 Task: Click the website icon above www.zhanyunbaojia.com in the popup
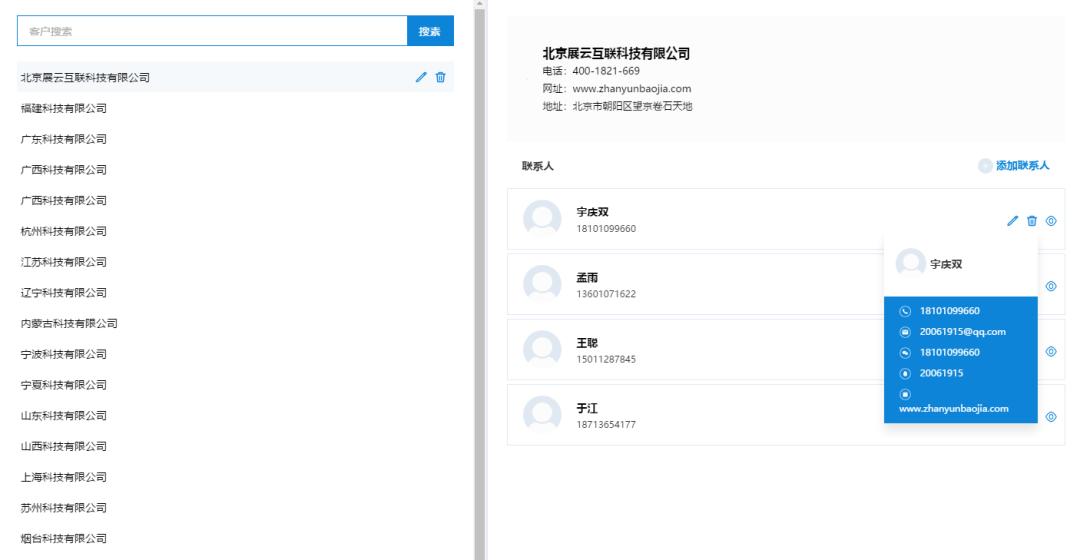click(905, 394)
